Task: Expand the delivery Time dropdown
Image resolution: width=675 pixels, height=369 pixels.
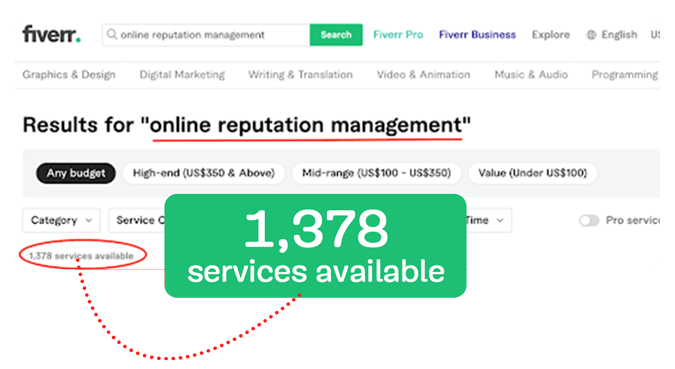Action: point(489,220)
